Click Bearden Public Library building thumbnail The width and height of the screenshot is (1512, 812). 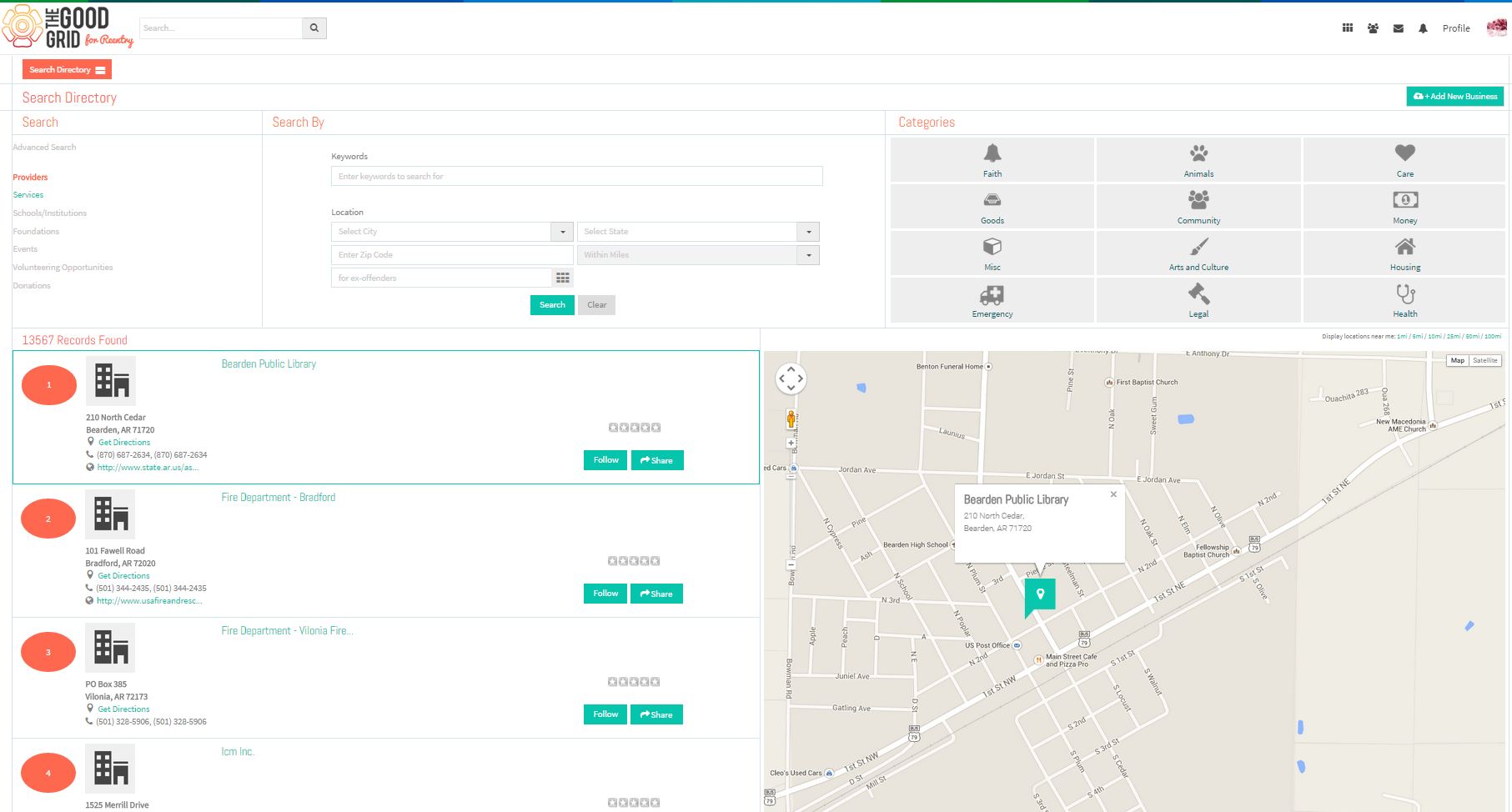click(111, 381)
